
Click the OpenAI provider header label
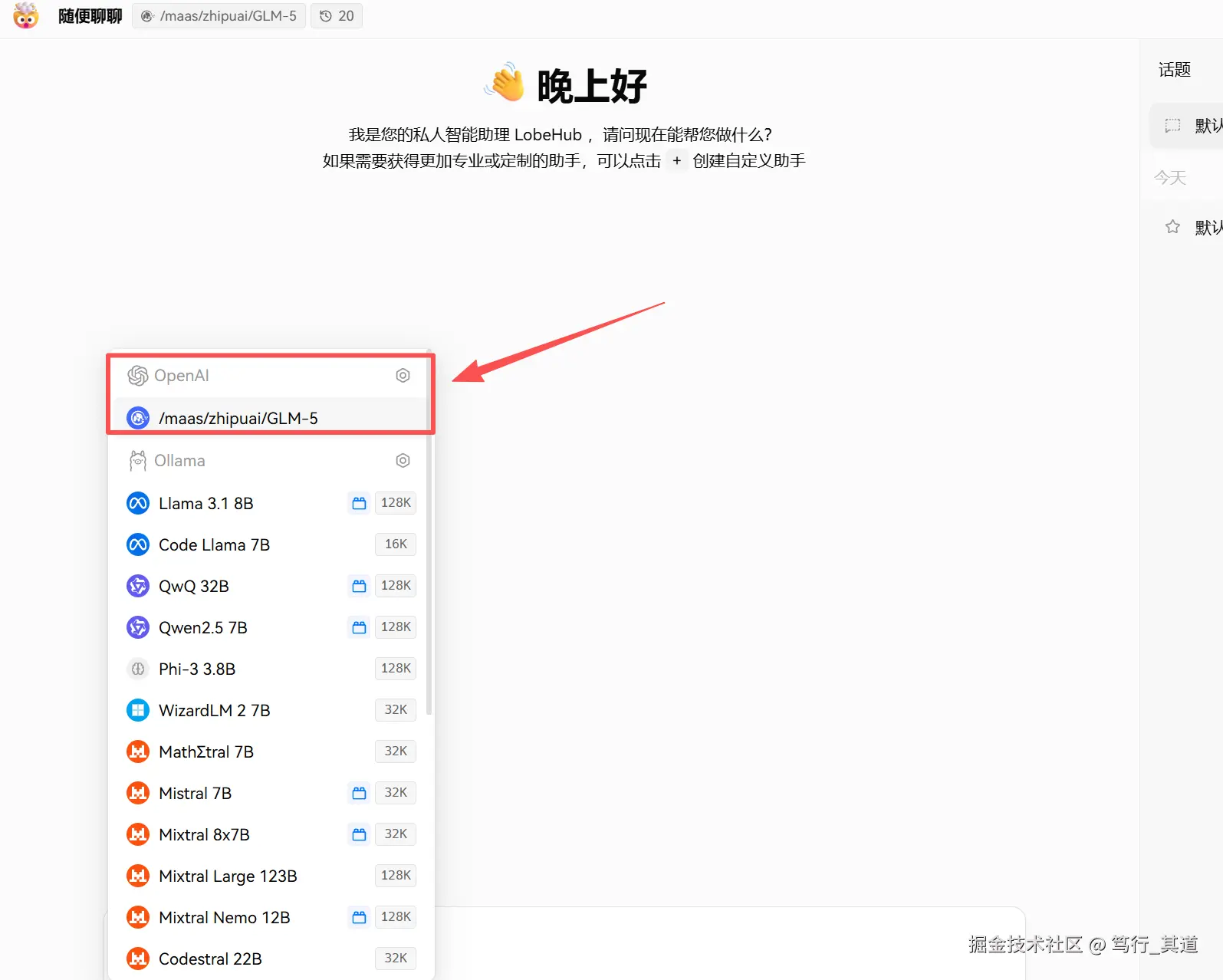[x=182, y=375]
